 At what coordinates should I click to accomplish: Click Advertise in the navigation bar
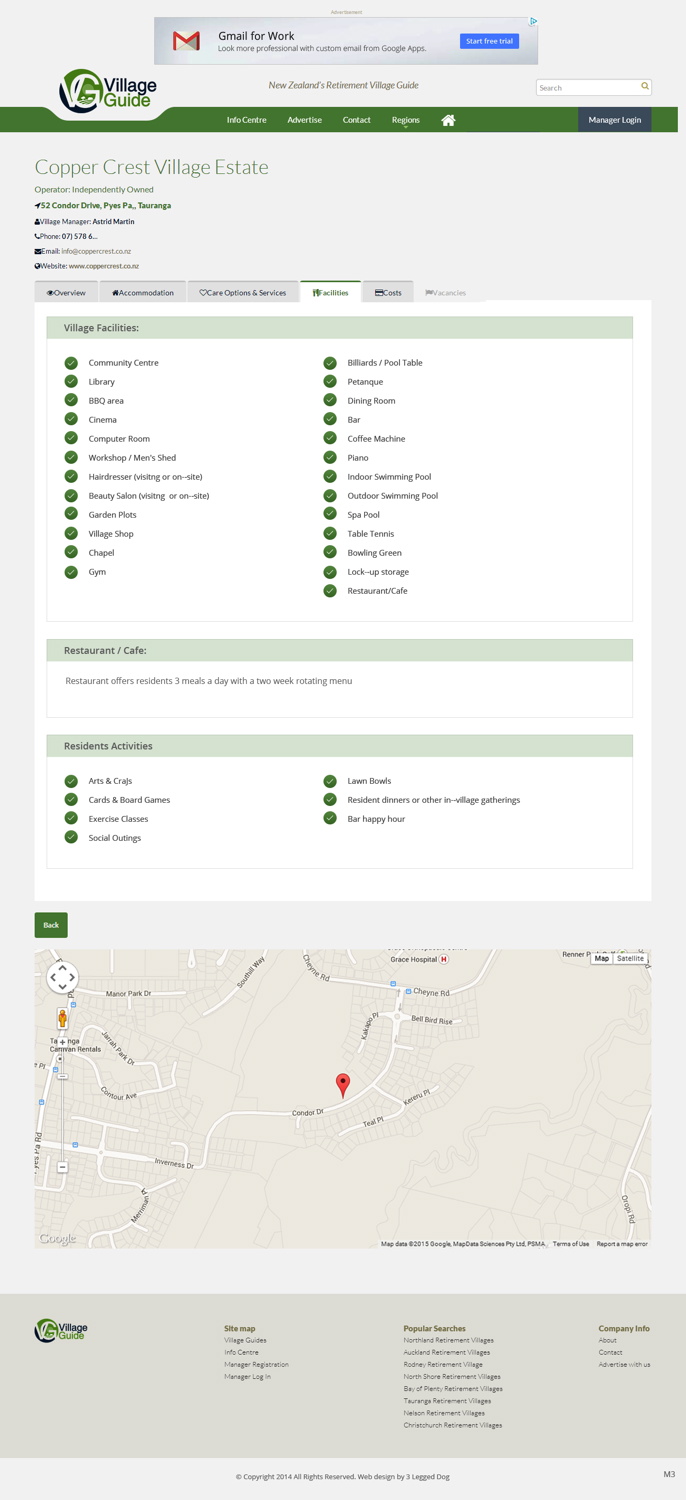(304, 120)
